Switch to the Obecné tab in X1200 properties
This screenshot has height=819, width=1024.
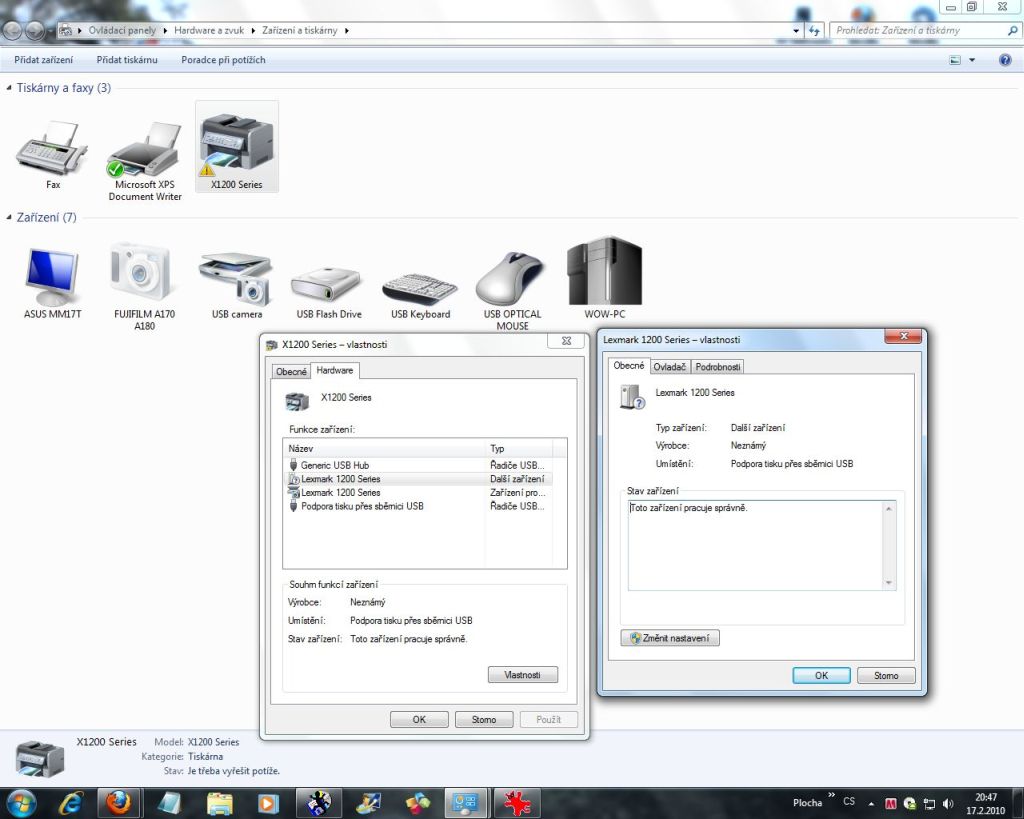[291, 371]
